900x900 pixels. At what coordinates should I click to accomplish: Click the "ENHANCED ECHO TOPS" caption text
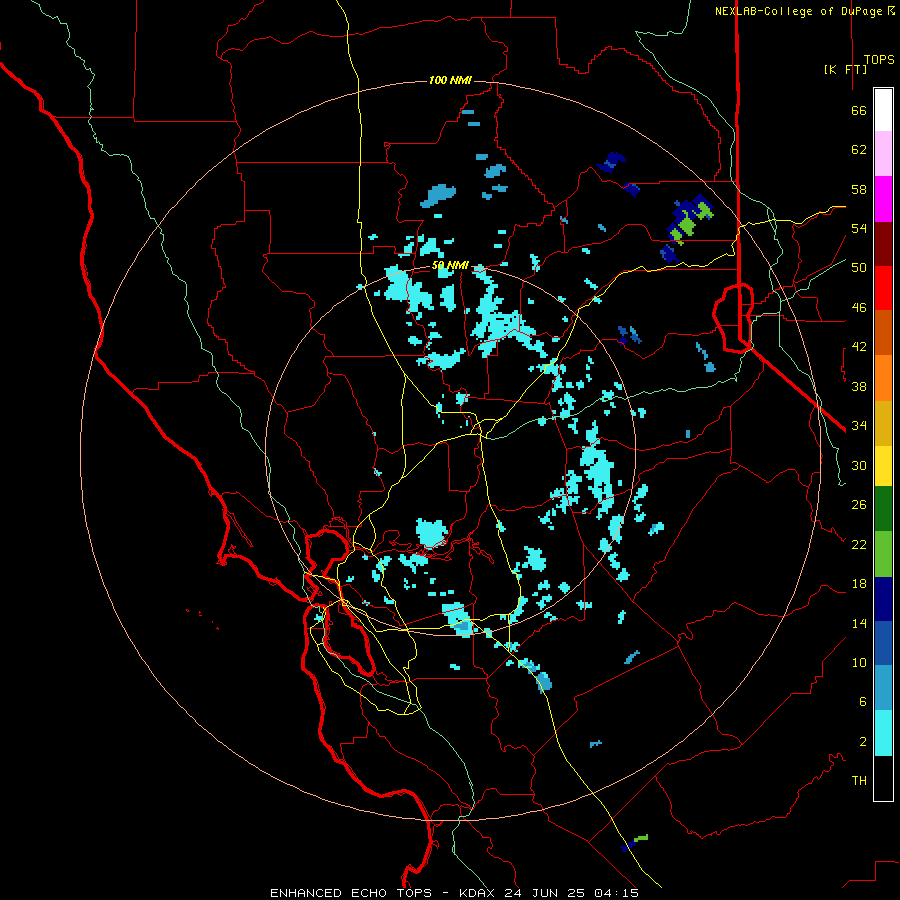pyautogui.click(x=350, y=893)
